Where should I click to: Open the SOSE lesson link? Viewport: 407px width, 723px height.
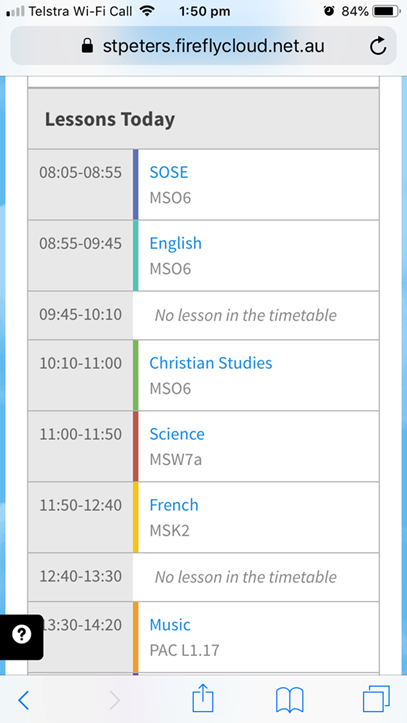coord(169,172)
